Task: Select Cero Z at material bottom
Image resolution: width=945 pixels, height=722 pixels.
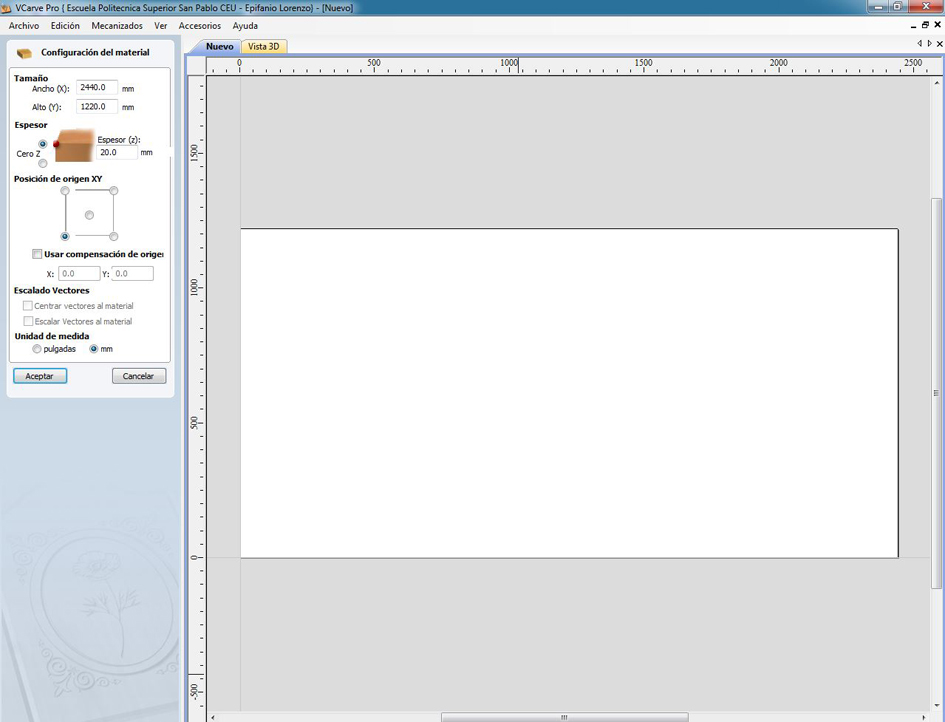Action: (43, 163)
